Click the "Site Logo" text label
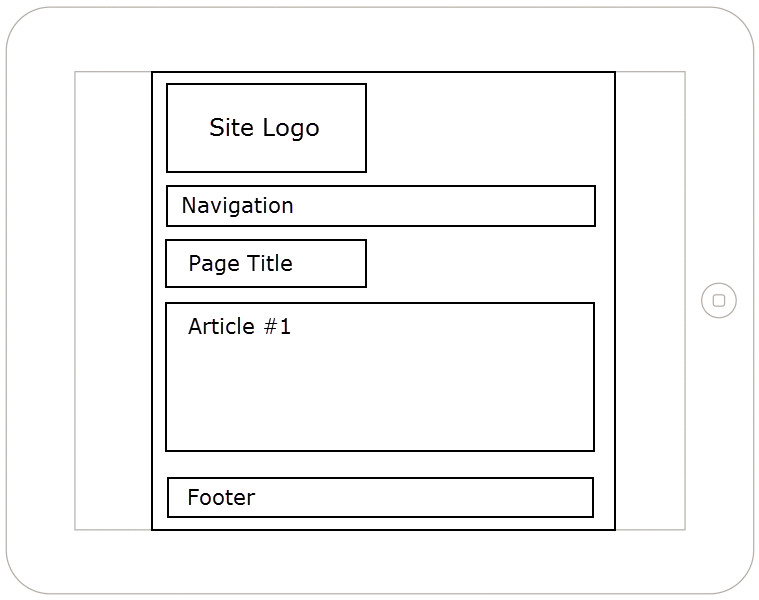The width and height of the screenshot is (759, 600). point(264,128)
